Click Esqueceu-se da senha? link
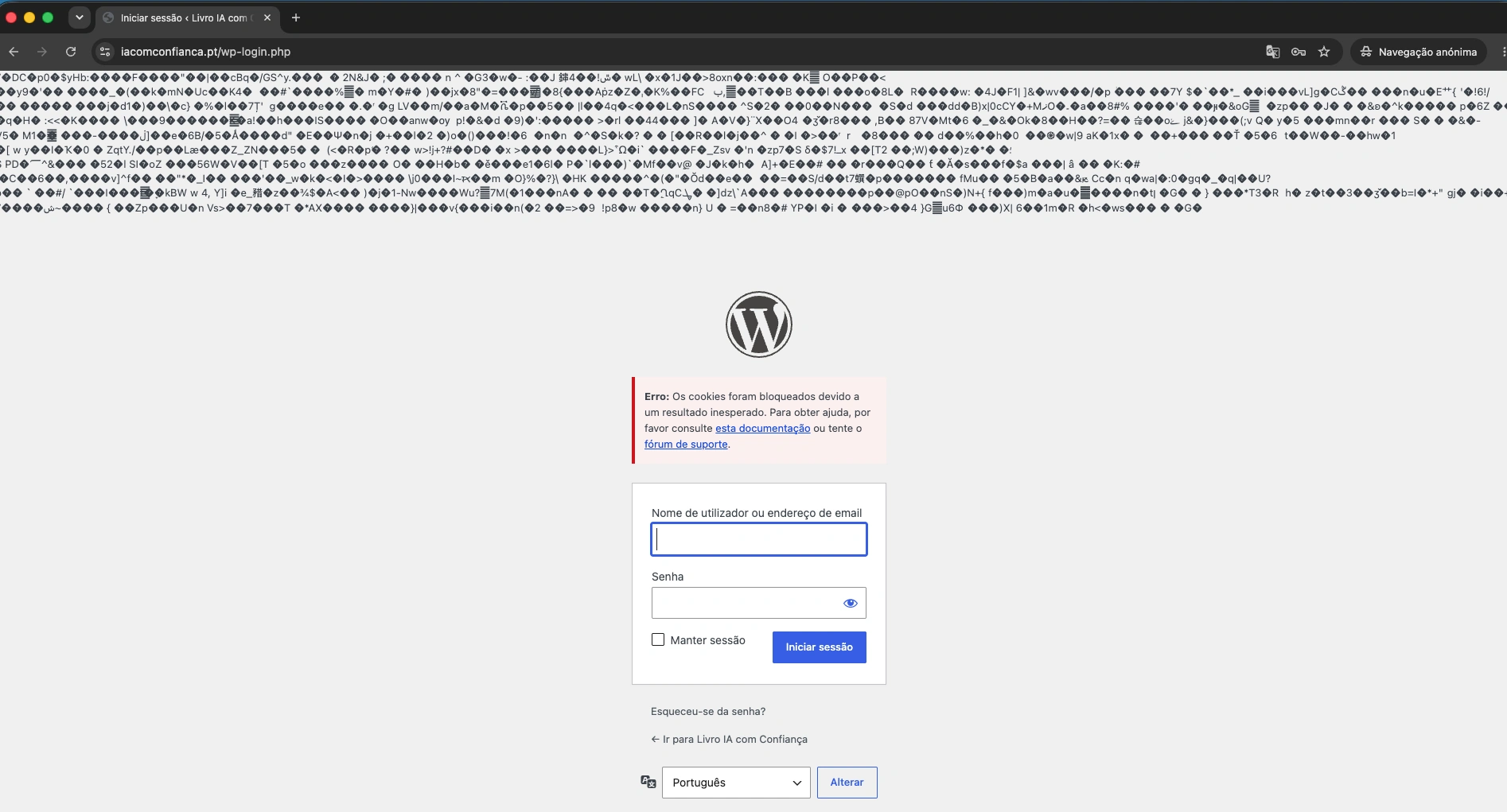 point(708,711)
